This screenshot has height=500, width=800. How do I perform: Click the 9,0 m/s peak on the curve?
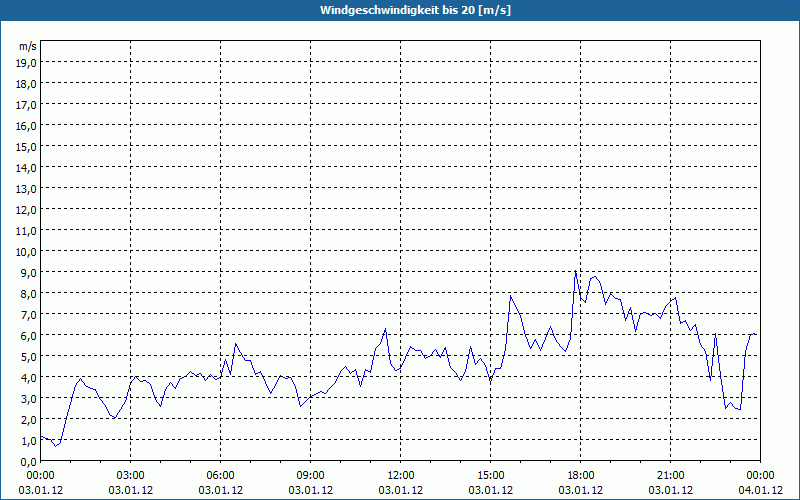click(576, 271)
